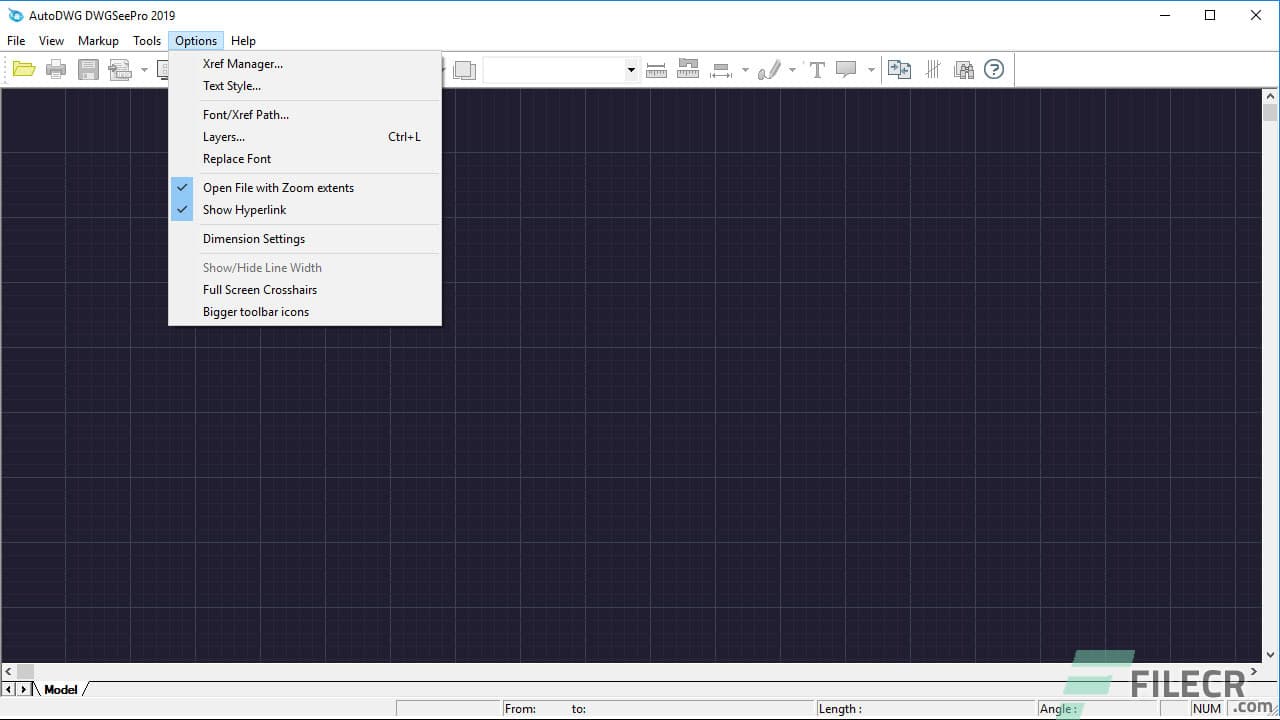This screenshot has height=720, width=1280.
Task: Open a drawing file using the folder icon
Action: [x=24, y=69]
